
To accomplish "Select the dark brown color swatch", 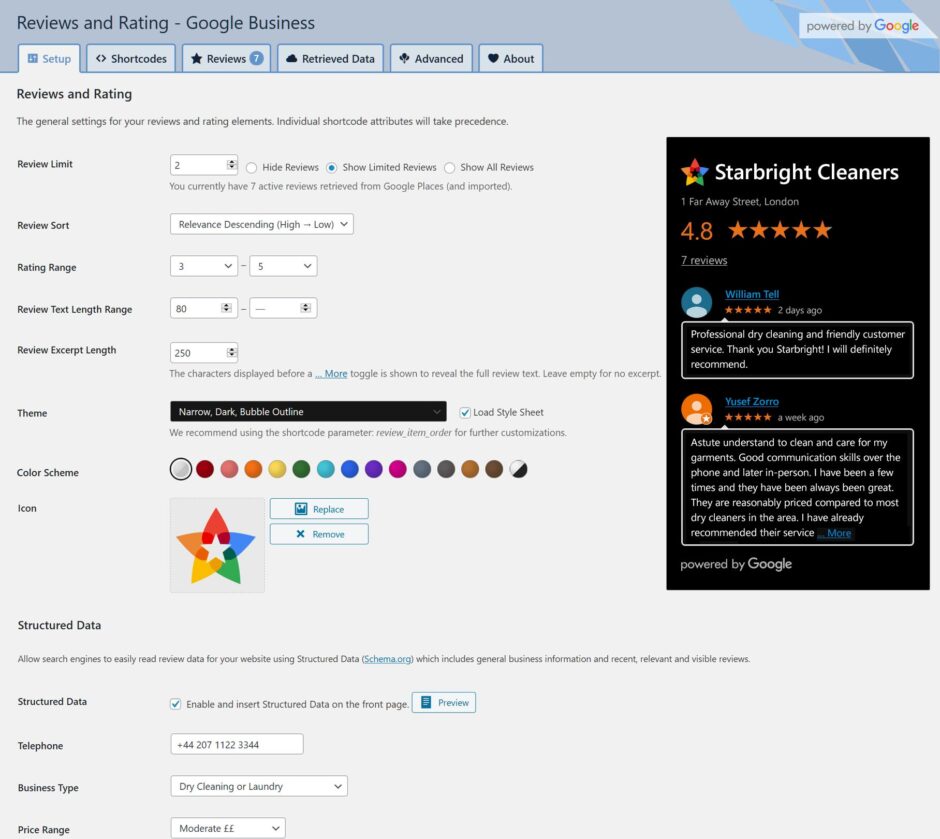I will click(494, 469).
